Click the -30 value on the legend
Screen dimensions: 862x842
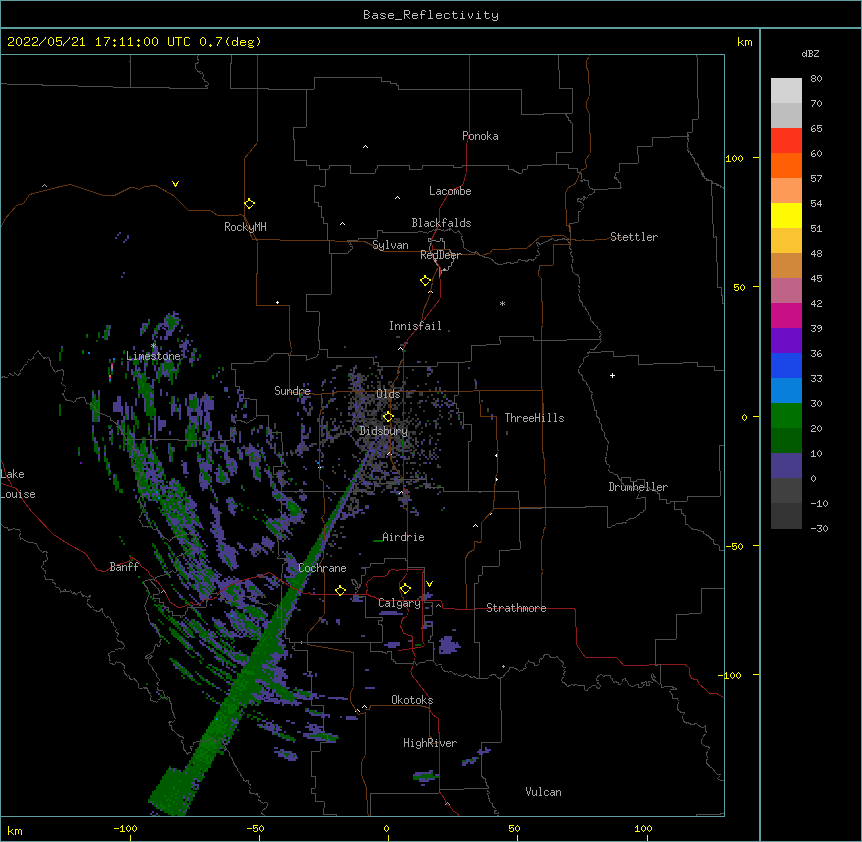819,528
